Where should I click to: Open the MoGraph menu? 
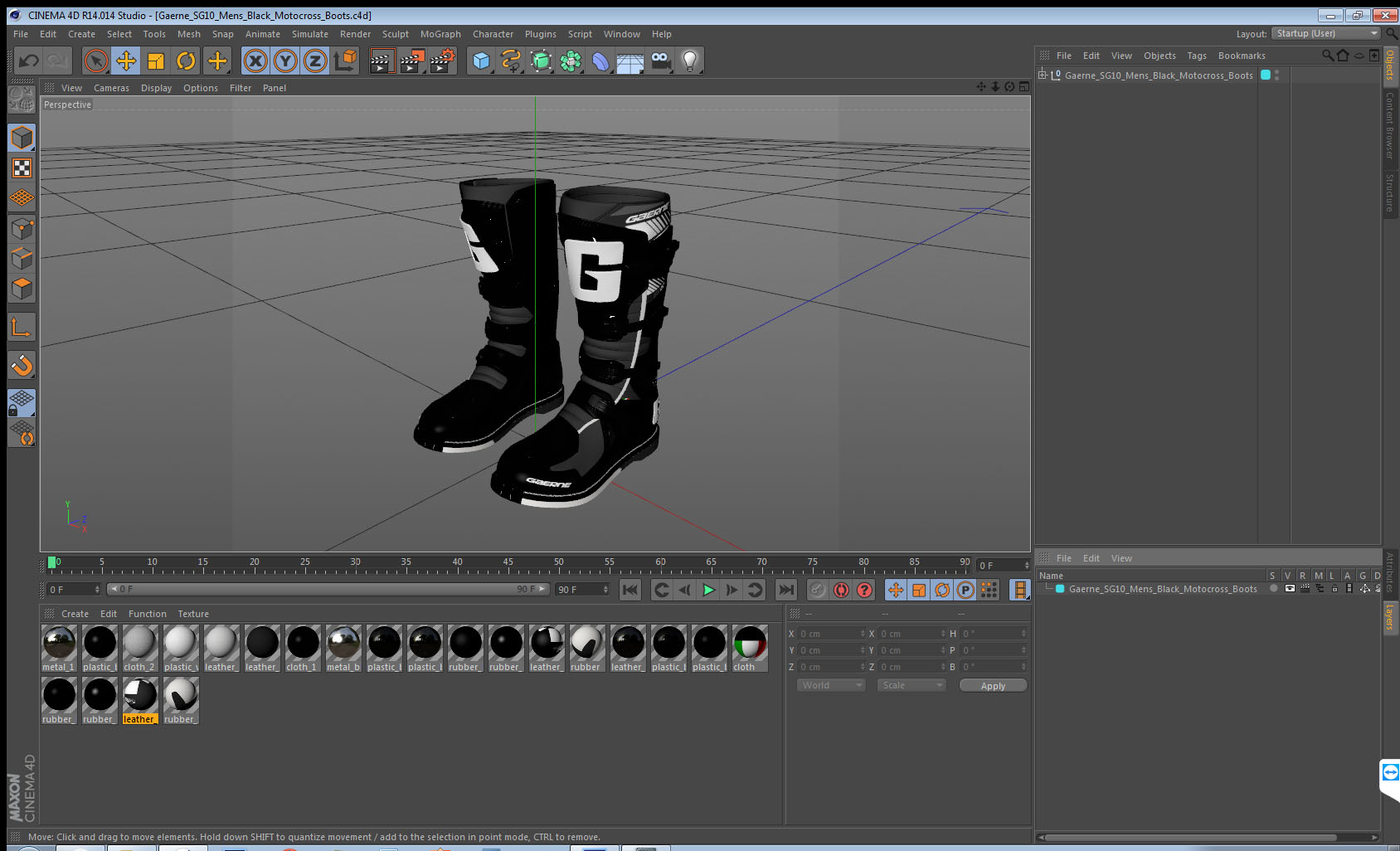point(440,34)
